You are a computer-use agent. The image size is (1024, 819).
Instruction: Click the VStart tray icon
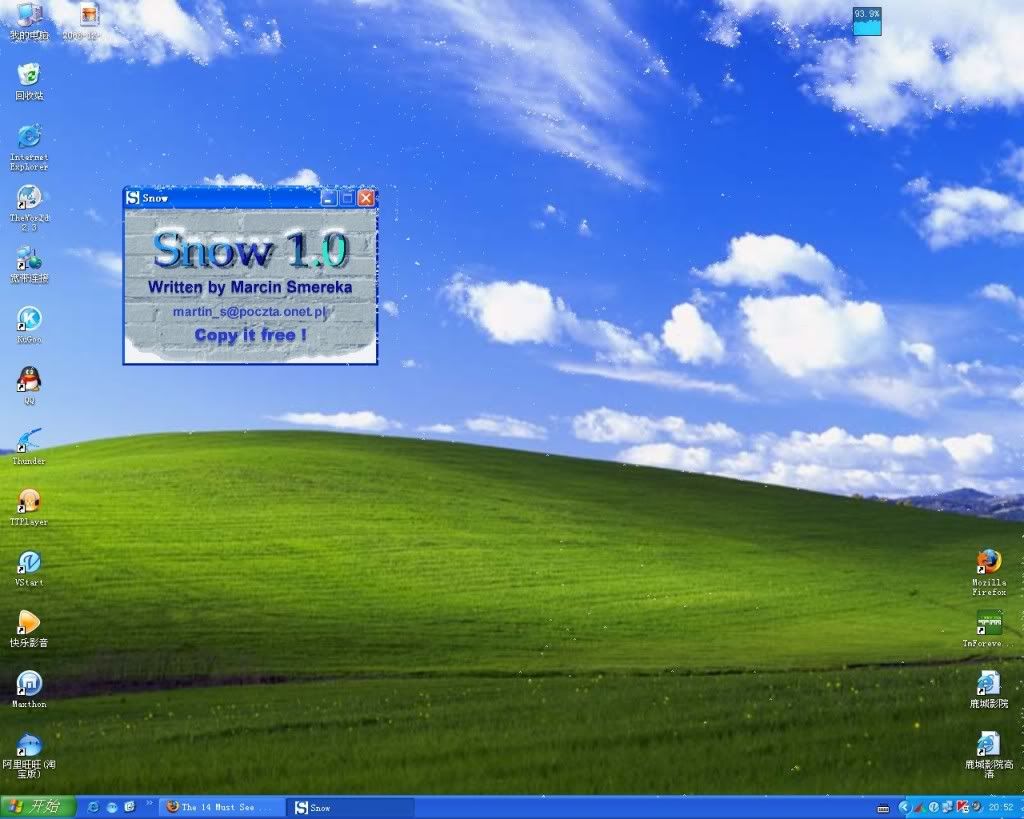point(934,807)
